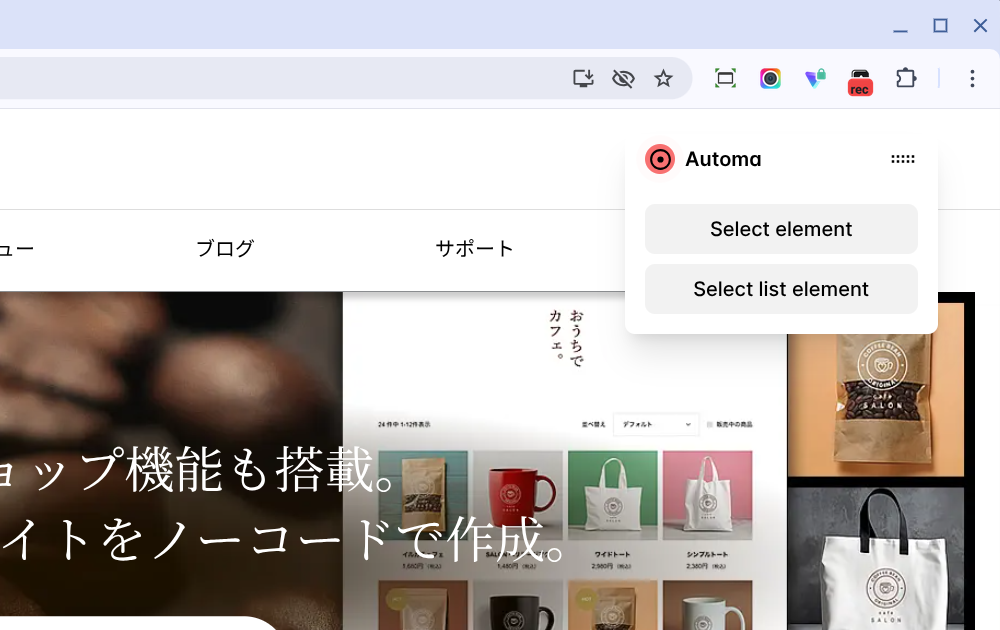Open the Chrome three-dot menu
1000x630 pixels.
coord(972,78)
